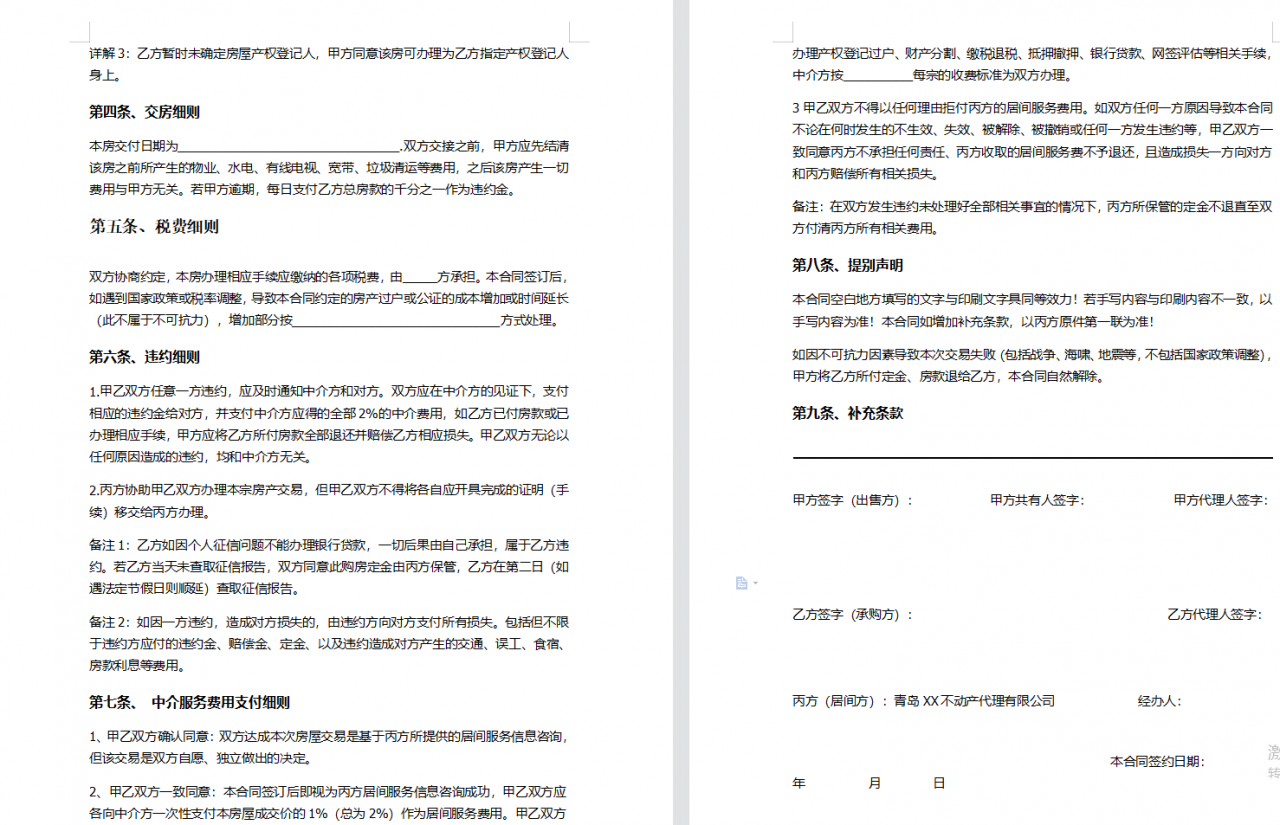Image resolution: width=1280 pixels, height=825 pixels.
Task: Click the right-page "备注：" paragraph about 定金
Action: (x=1032, y=218)
